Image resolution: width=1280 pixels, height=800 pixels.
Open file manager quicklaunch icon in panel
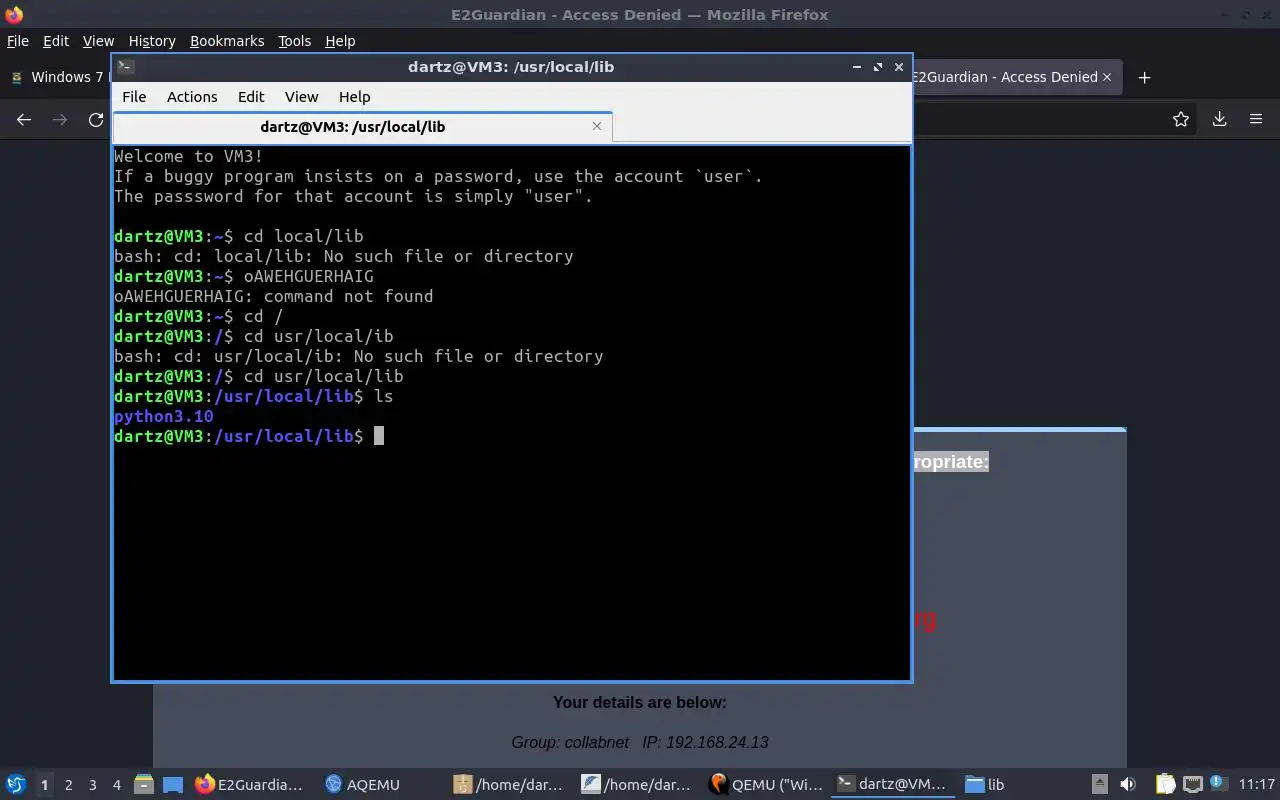(143, 785)
